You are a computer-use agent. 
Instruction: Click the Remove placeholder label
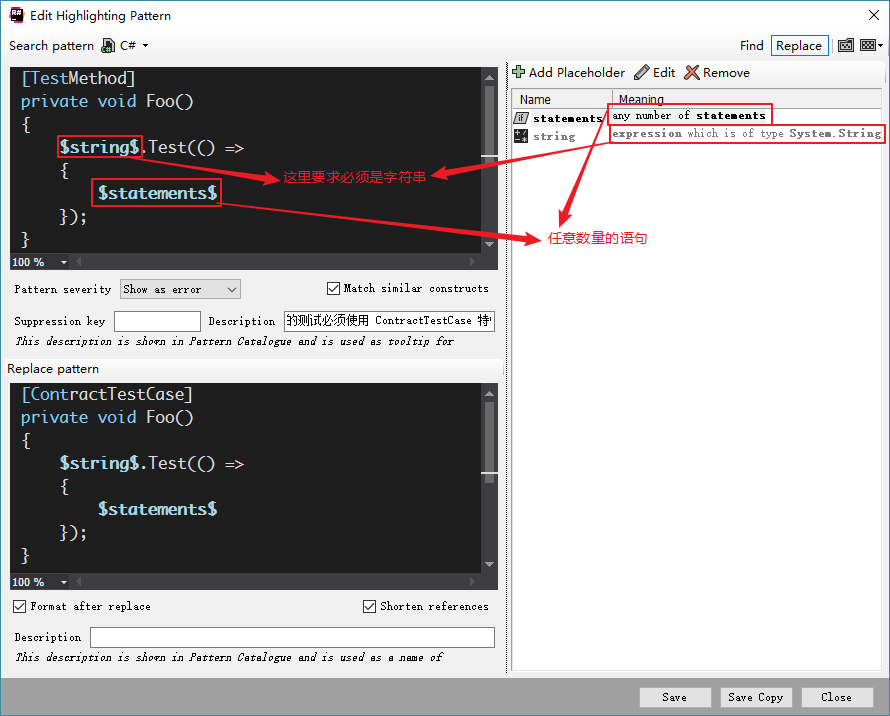(726, 73)
